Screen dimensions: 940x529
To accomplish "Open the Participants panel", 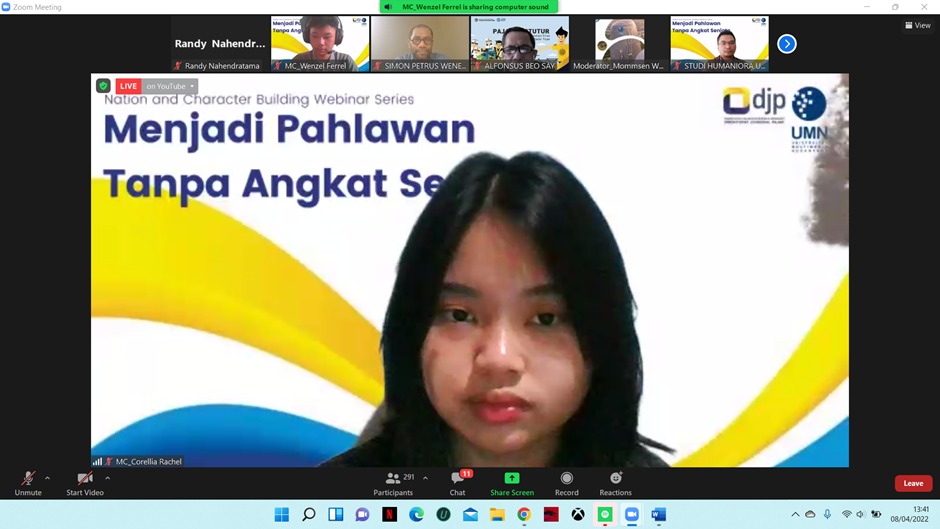I will tap(393, 482).
